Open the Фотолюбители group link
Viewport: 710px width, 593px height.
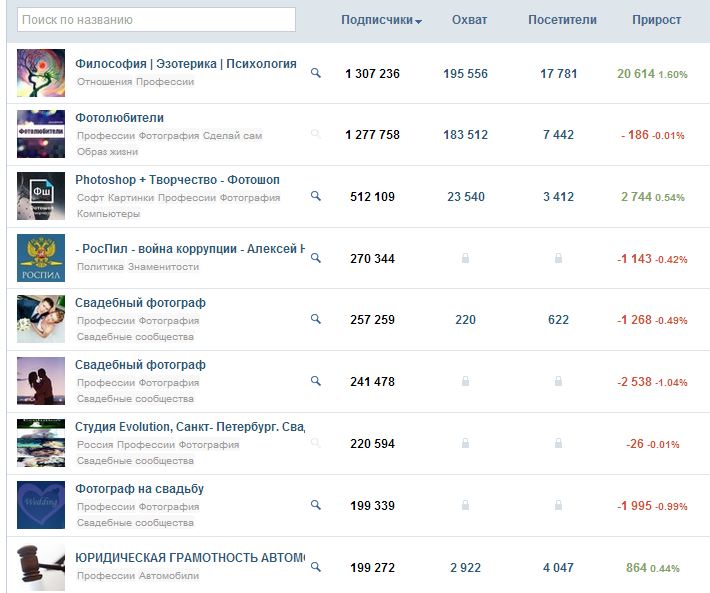(119, 118)
